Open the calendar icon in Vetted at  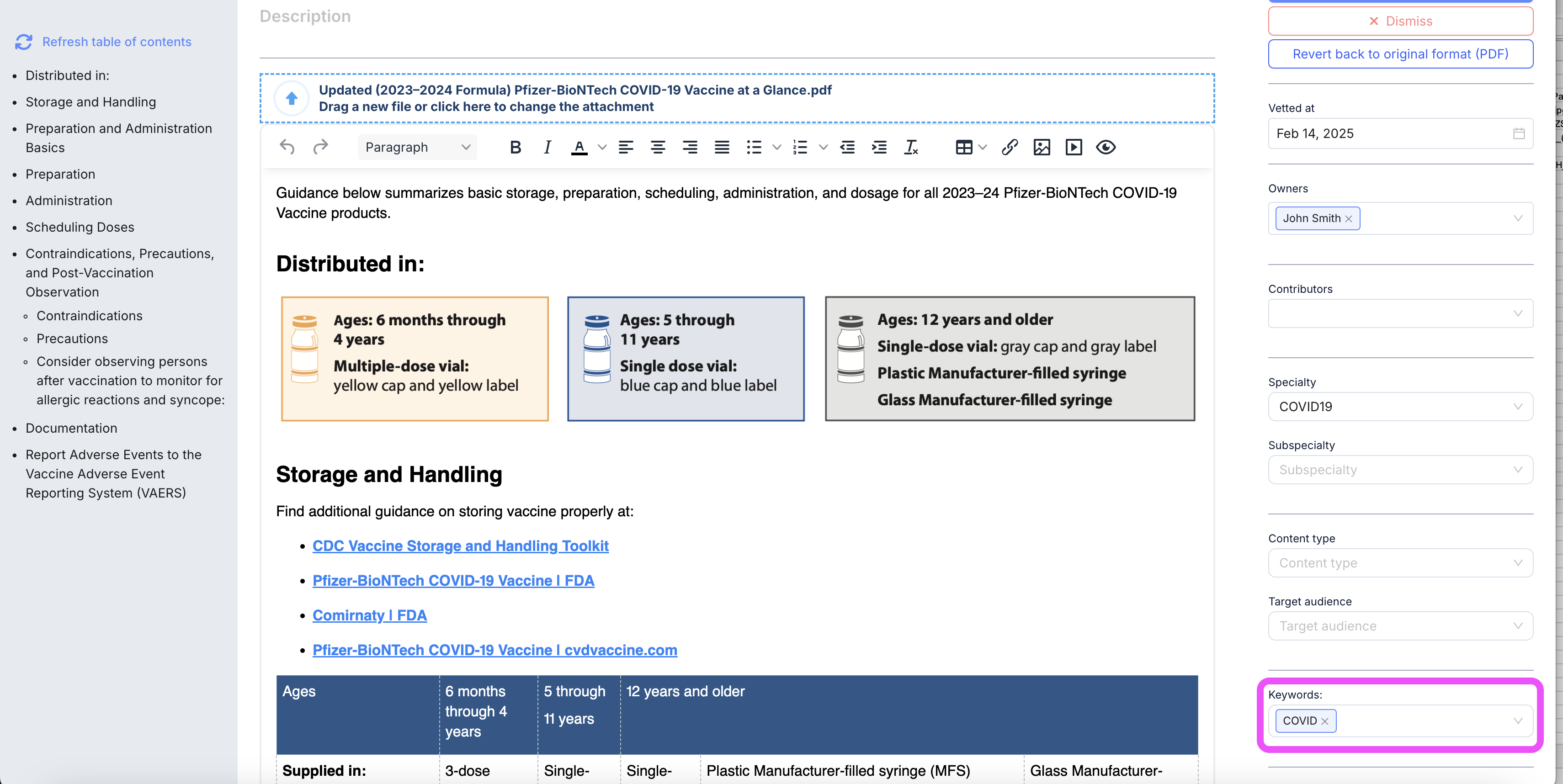(x=1519, y=133)
